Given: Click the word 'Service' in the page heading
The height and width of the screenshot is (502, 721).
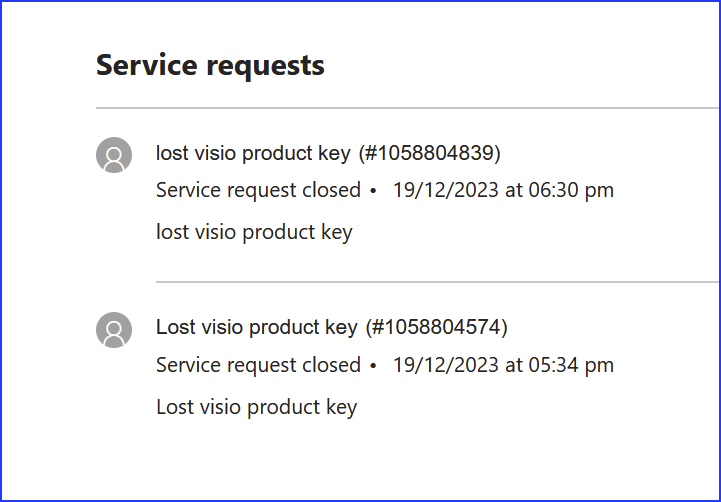Looking at the screenshot, I should (147, 65).
